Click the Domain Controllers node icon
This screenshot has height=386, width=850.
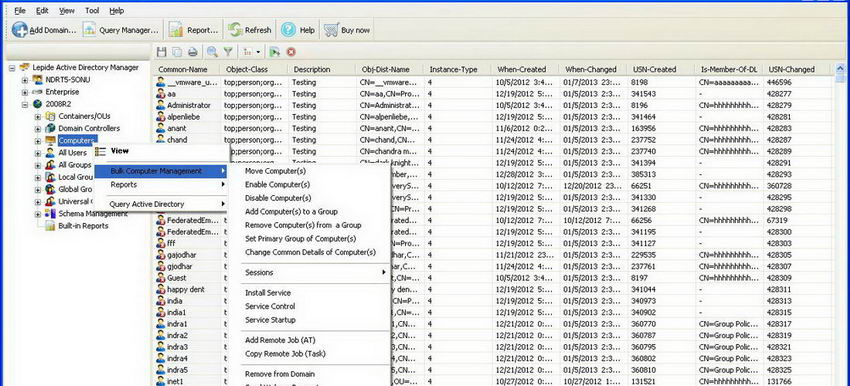point(50,128)
